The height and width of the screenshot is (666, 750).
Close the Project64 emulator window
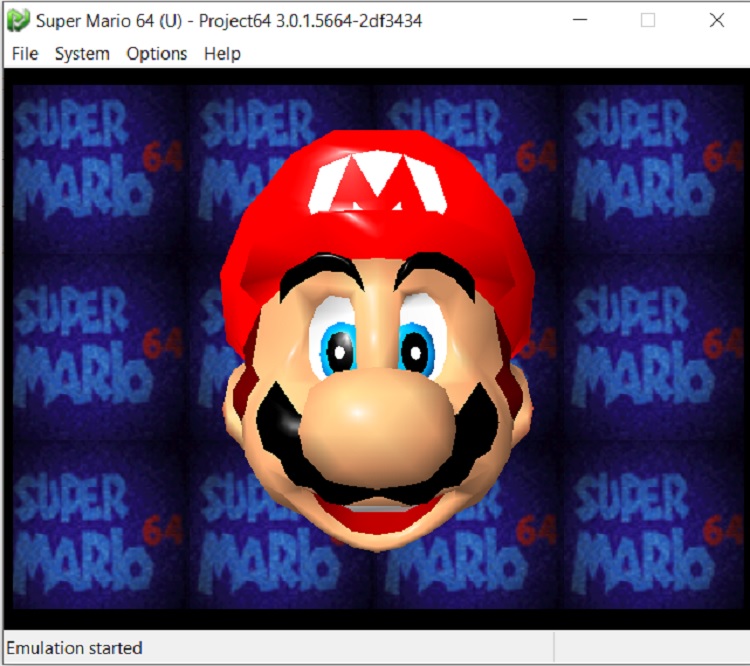click(x=716, y=20)
